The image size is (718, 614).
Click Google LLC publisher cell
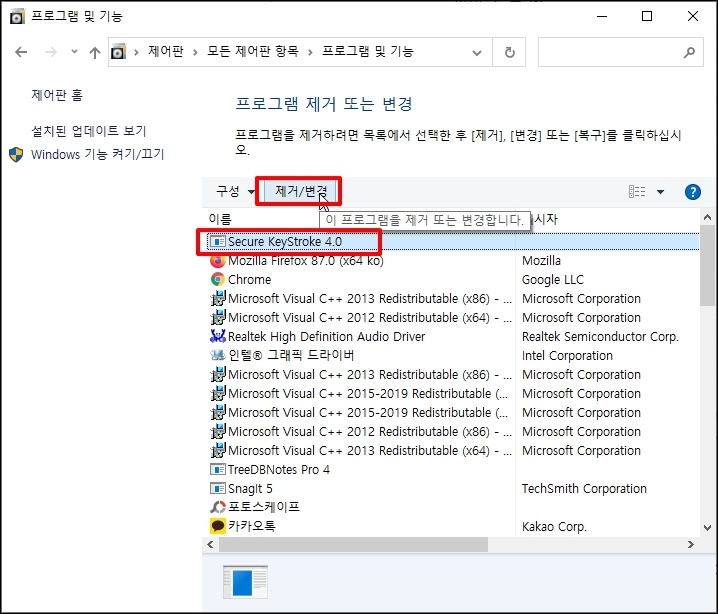553,279
